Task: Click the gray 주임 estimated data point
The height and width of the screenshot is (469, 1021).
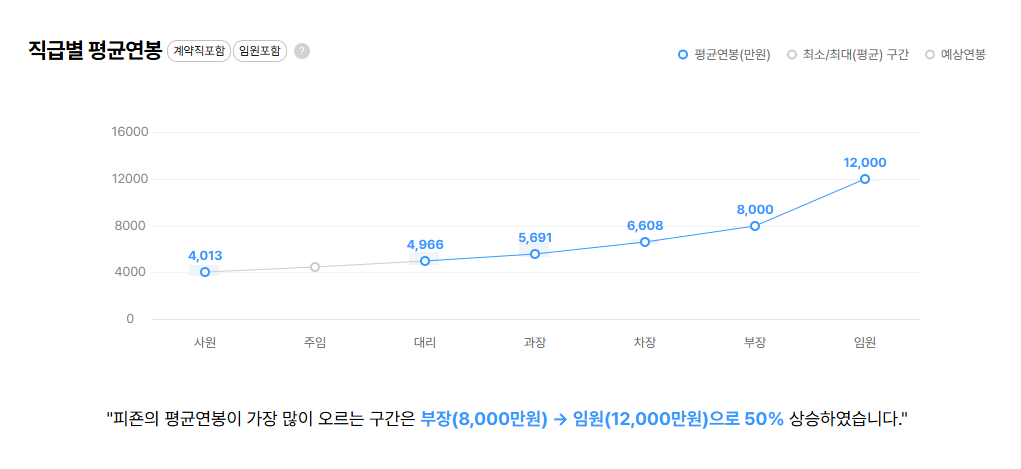Action: (315, 267)
